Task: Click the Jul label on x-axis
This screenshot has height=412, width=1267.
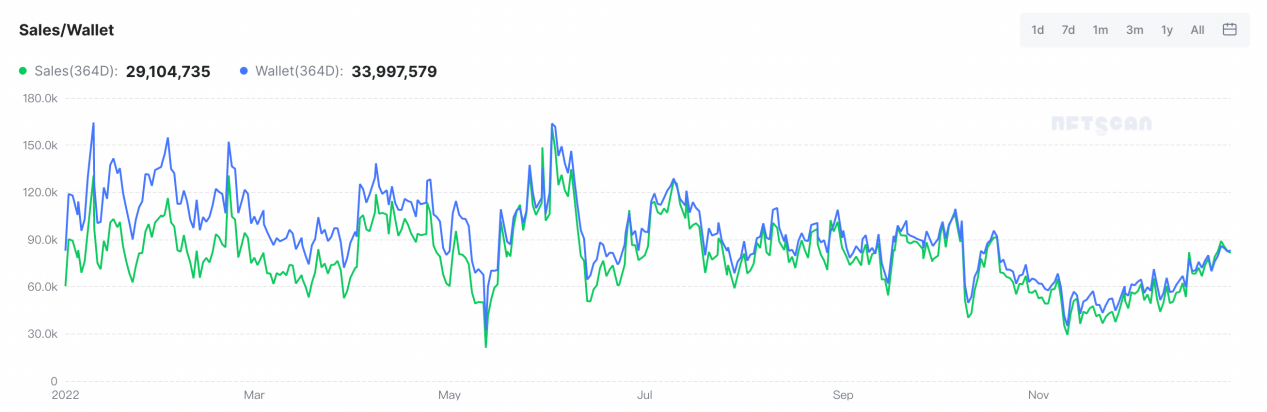Action: click(646, 395)
